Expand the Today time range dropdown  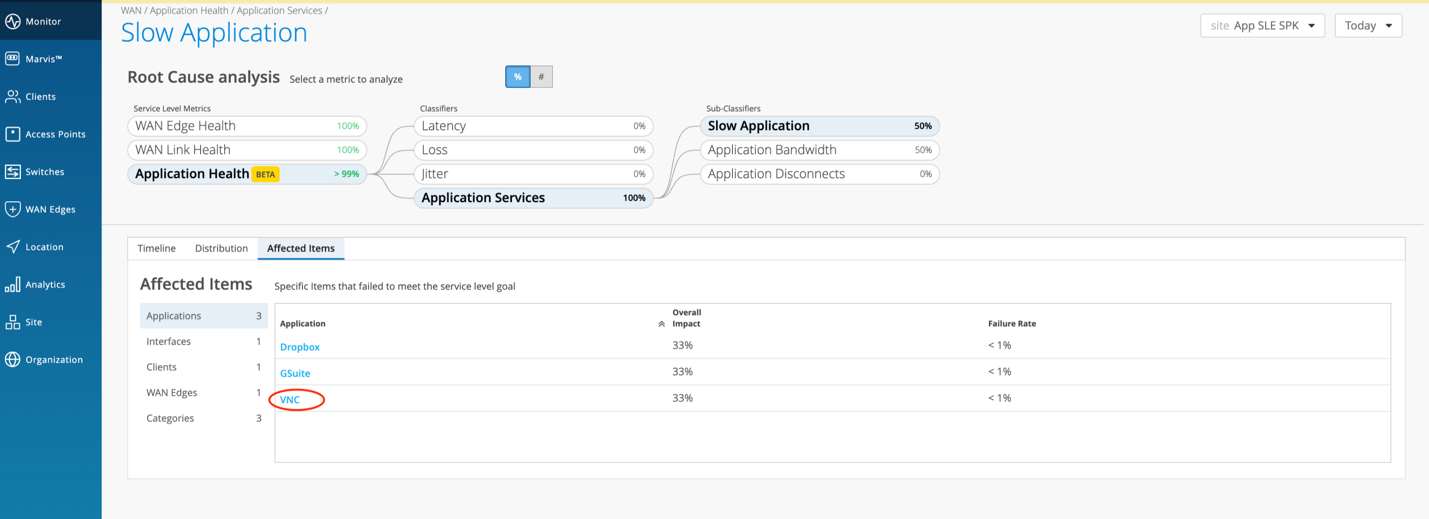coord(1367,26)
